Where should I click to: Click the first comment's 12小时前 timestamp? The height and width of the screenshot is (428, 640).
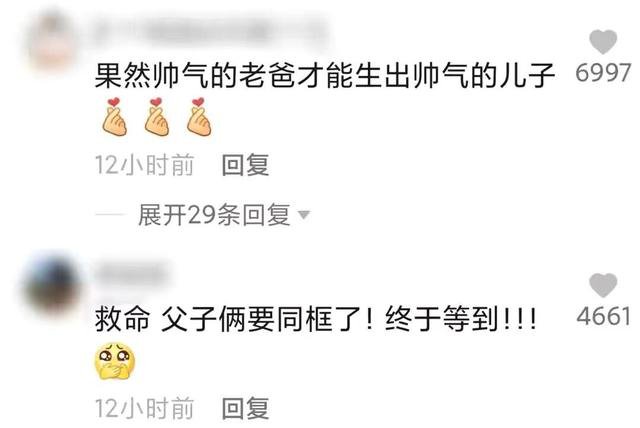(144, 165)
